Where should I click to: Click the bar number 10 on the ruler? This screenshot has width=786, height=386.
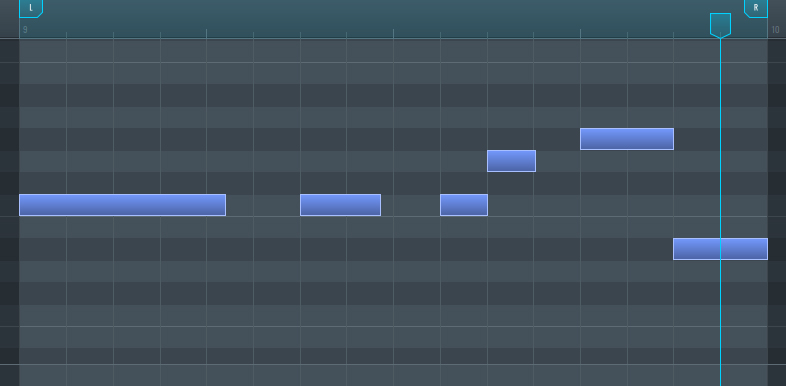(x=775, y=30)
